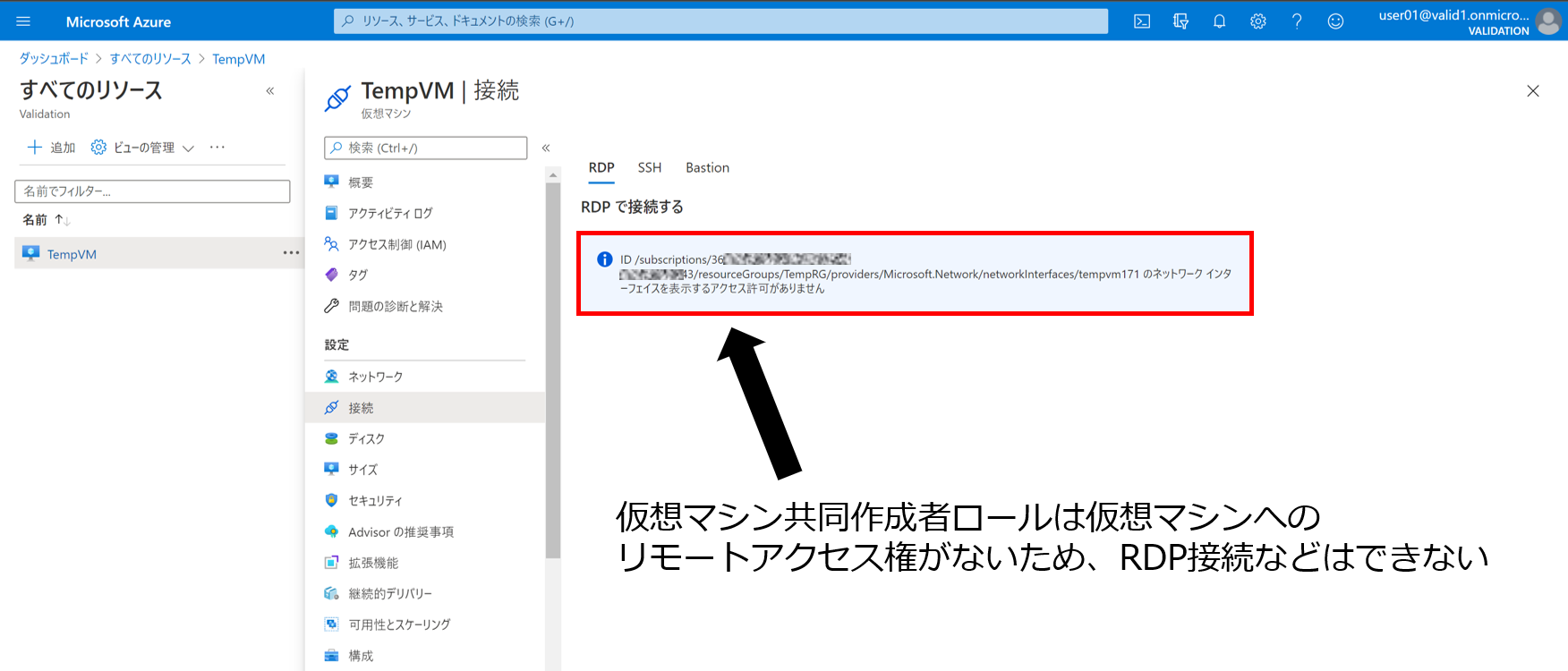
Task: Switch to the Bastion tab
Action: click(x=707, y=167)
